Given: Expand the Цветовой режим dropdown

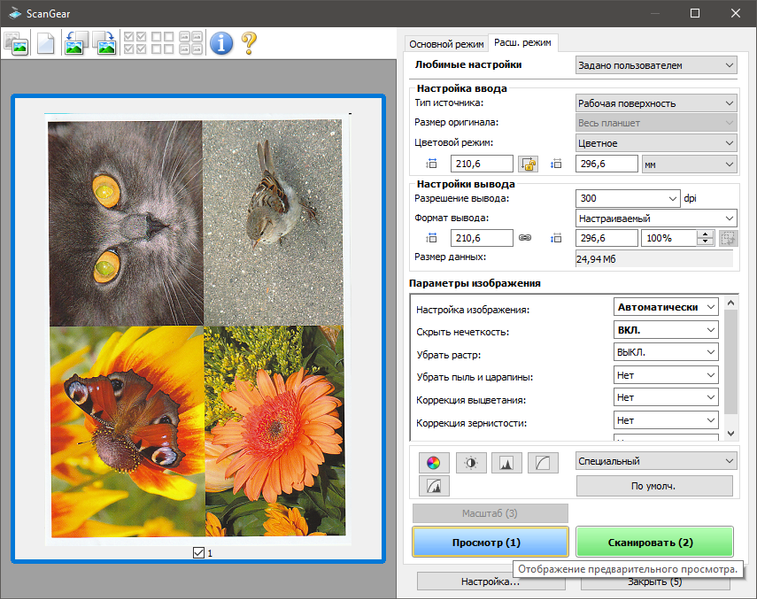Looking at the screenshot, I should click(656, 143).
